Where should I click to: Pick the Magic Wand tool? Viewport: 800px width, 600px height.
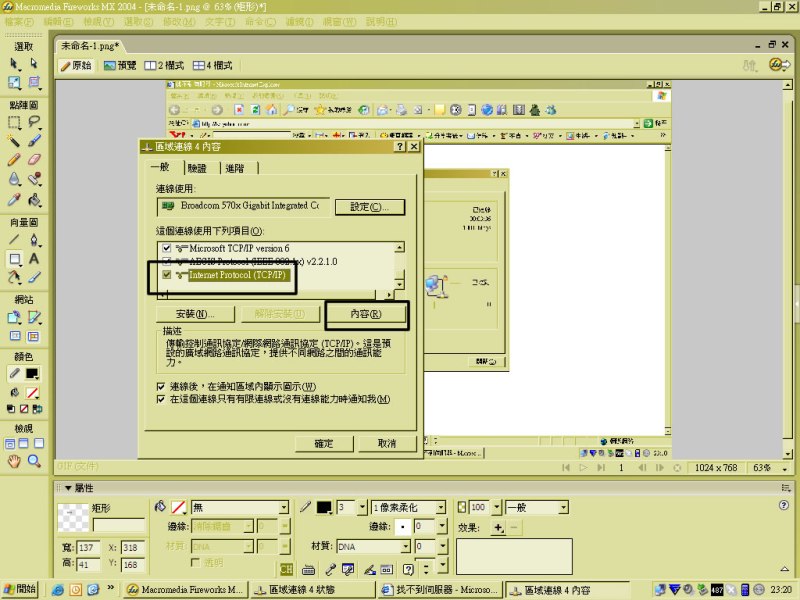14,140
